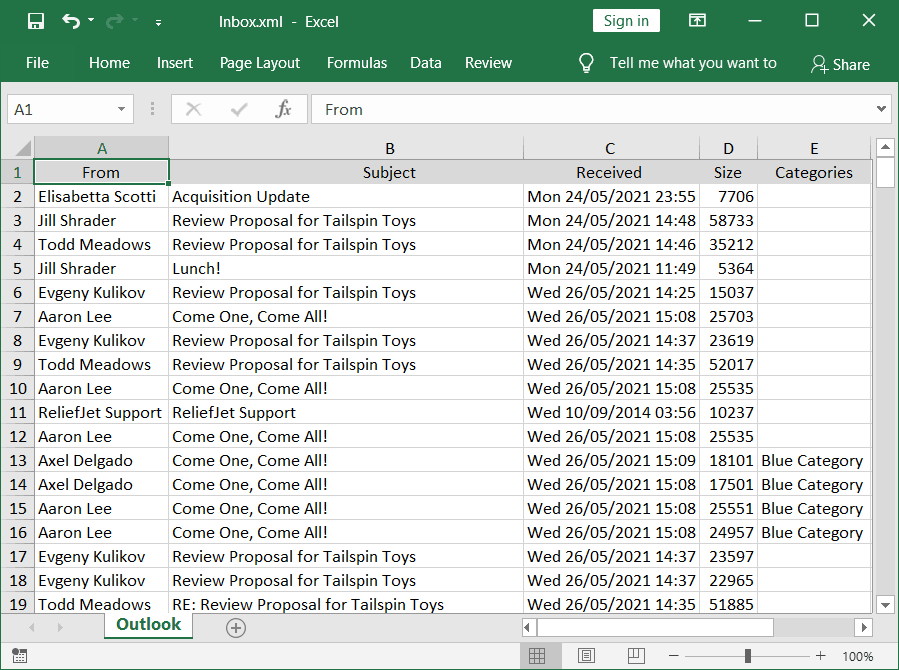Click the Save icon in title bar
Image resolution: width=899 pixels, height=670 pixels.
point(36,22)
